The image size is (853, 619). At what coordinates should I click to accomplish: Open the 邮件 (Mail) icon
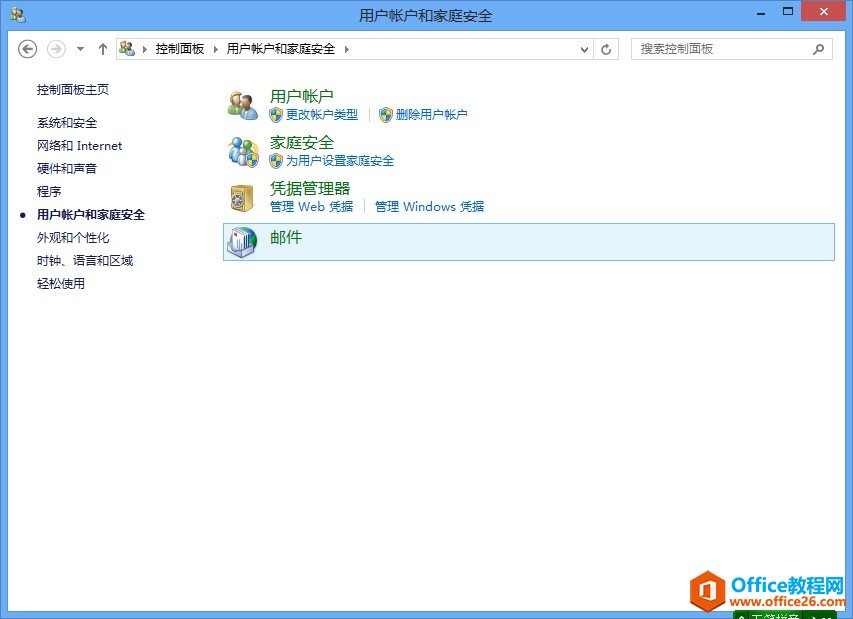tap(287, 238)
